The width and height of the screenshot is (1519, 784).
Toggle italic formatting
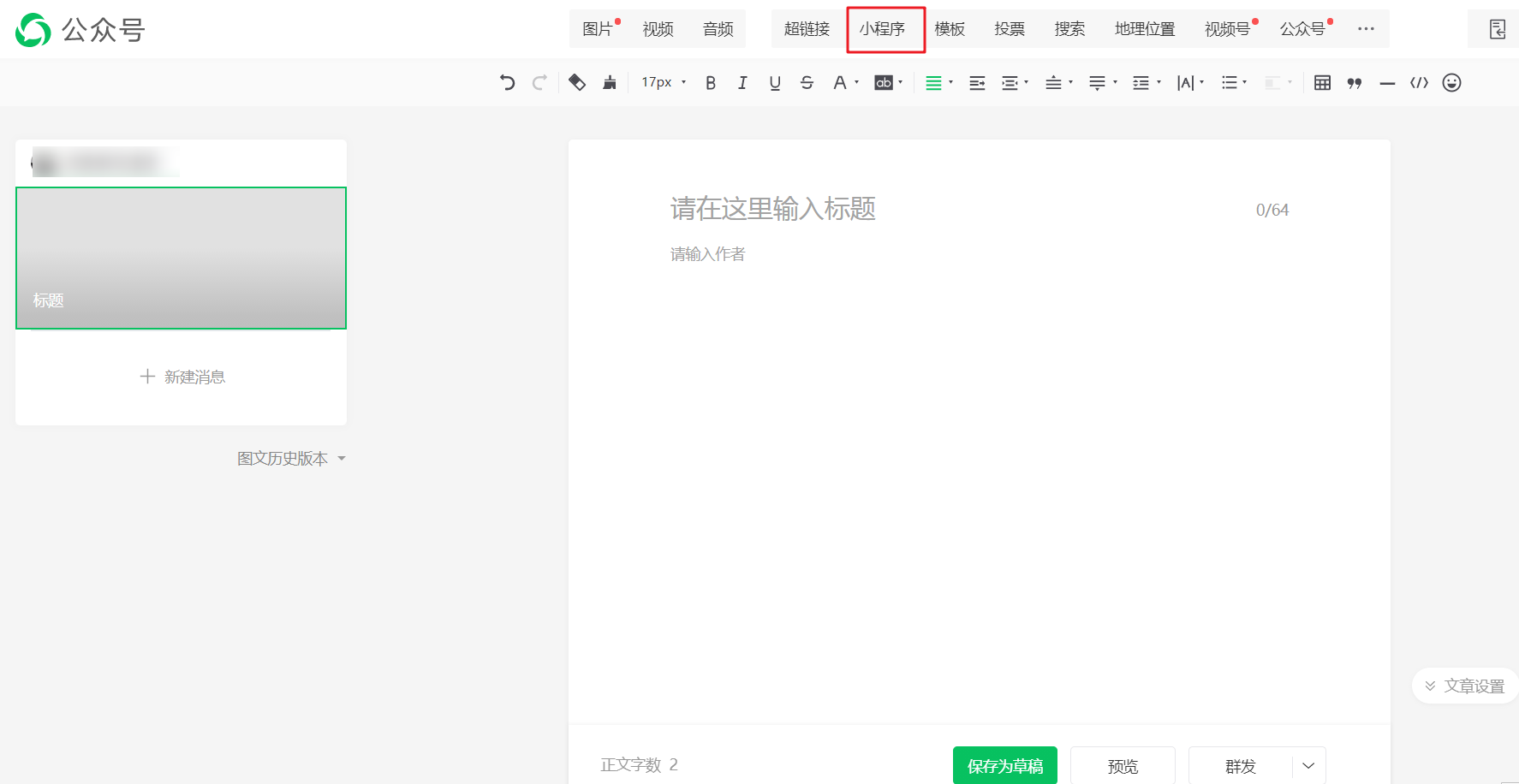click(x=742, y=83)
